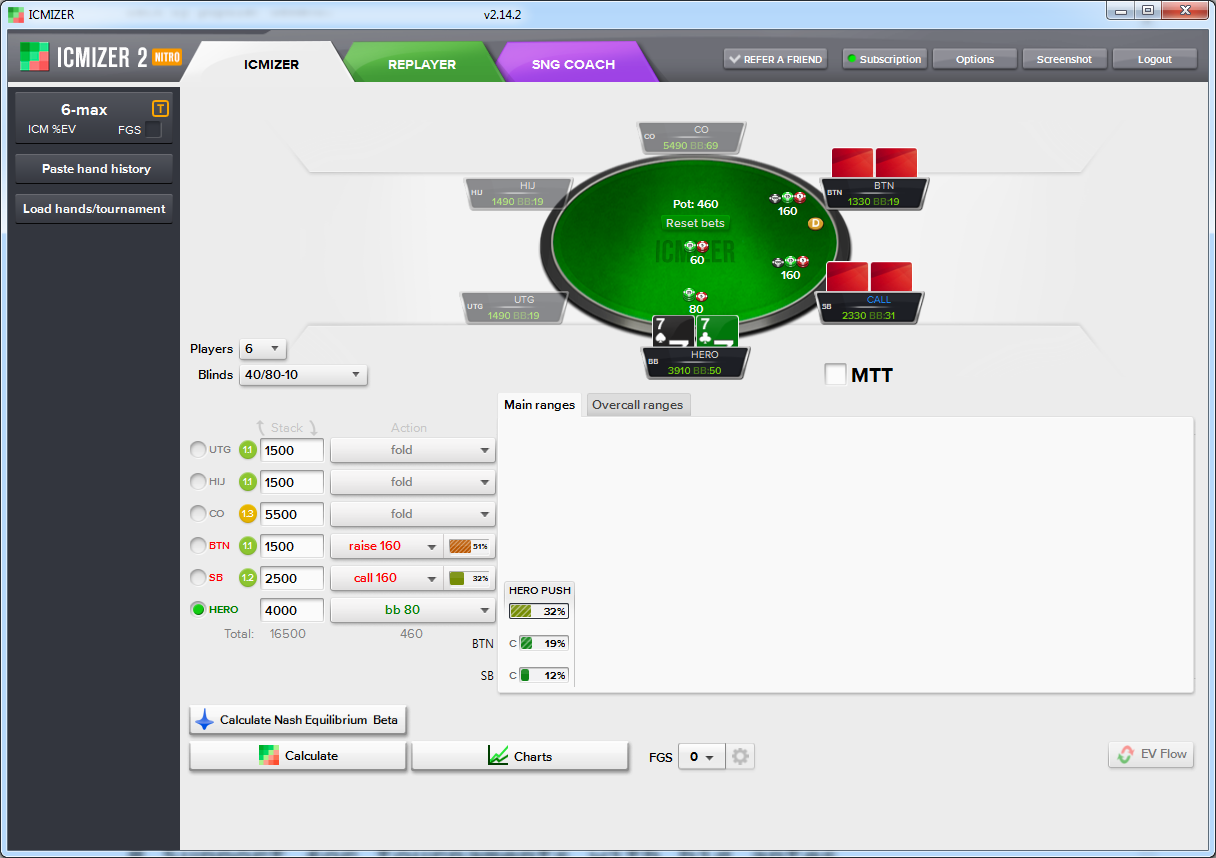Switch to the SNG COACH tab
Viewport: 1216px width, 858px height.
coord(573,64)
